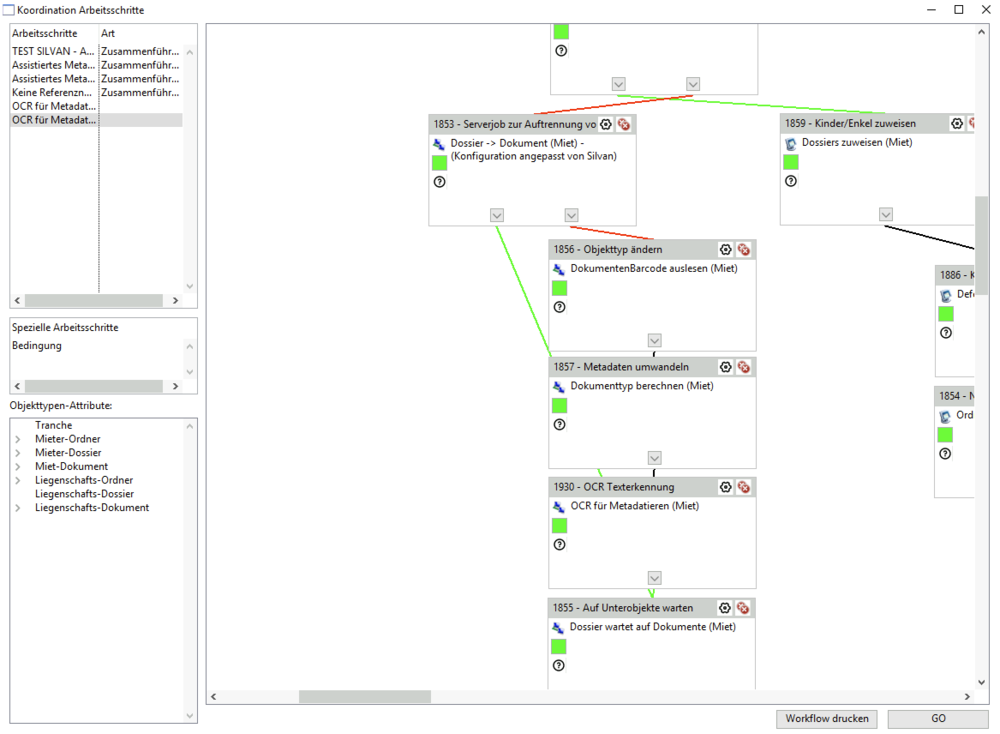Expand the Liegenschafts-Dokument tree node
The height and width of the screenshot is (734, 1000).
(x=18, y=508)
